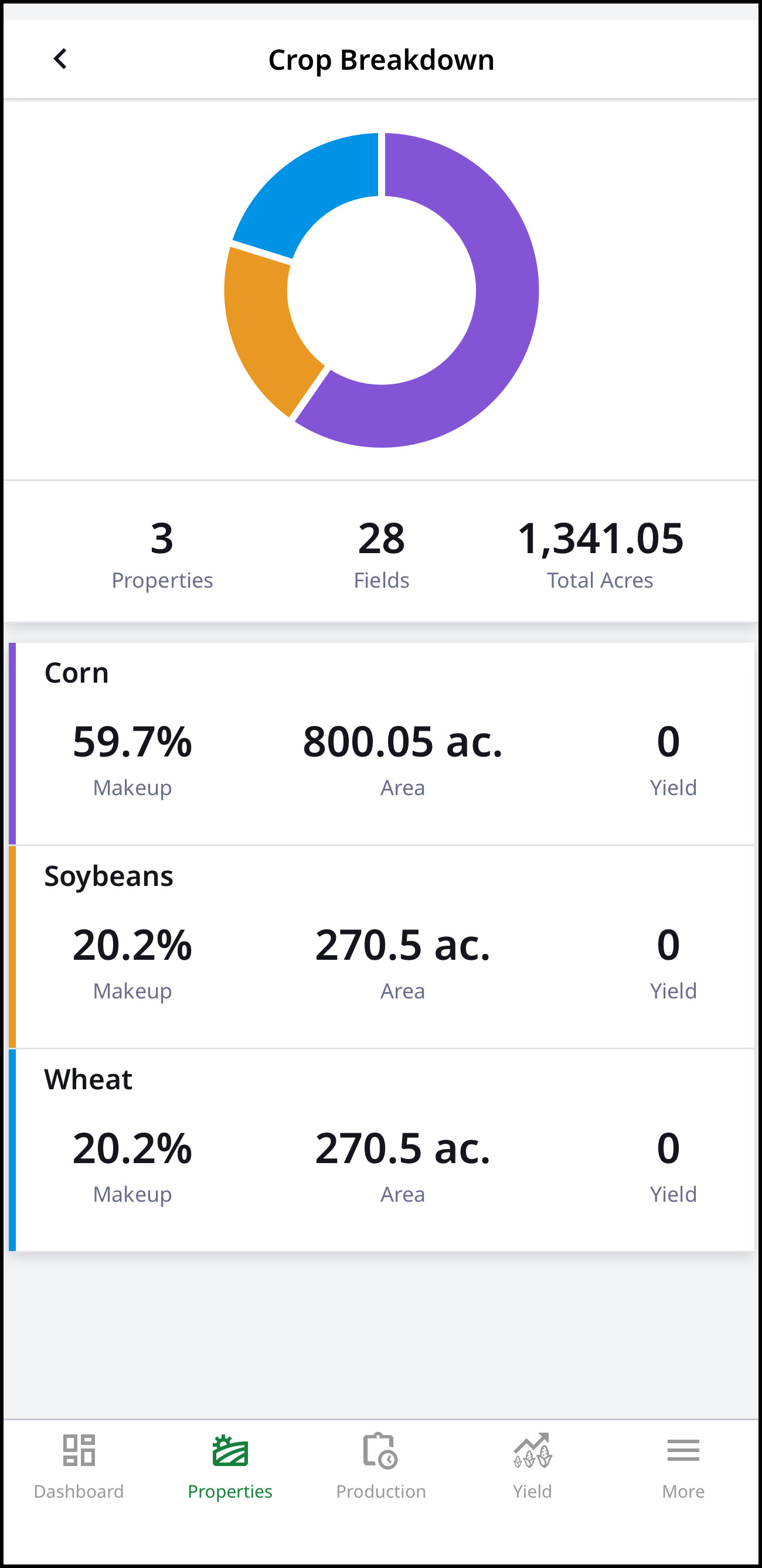Open the More hamburger menu icon
Image resolution: width=762 pixels, height=1568 pixels.
click(x=683, y=1450)
